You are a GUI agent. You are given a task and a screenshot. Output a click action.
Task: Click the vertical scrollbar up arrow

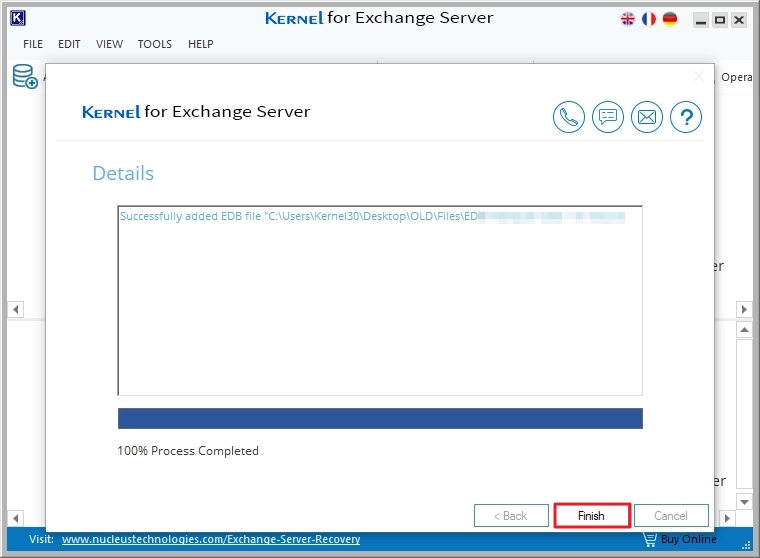pyautogui.click(x=744, y=330)
